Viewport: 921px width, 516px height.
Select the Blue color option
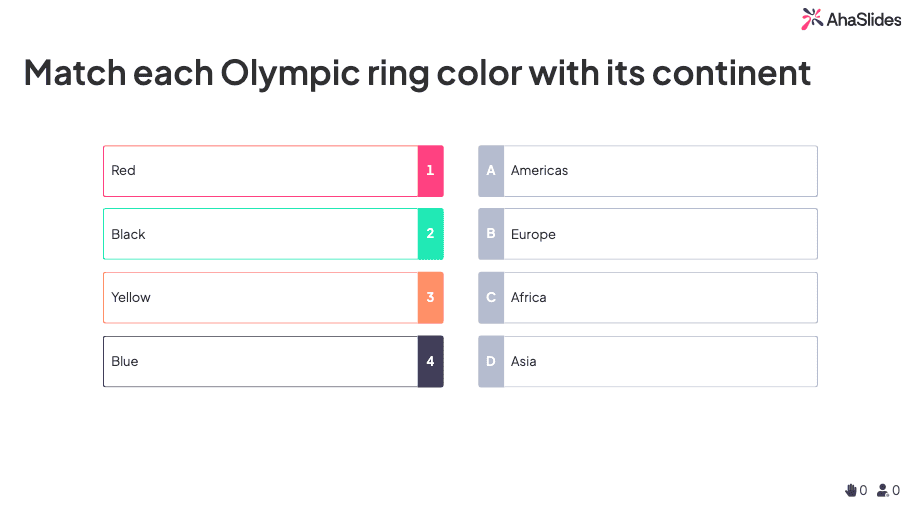260,361
